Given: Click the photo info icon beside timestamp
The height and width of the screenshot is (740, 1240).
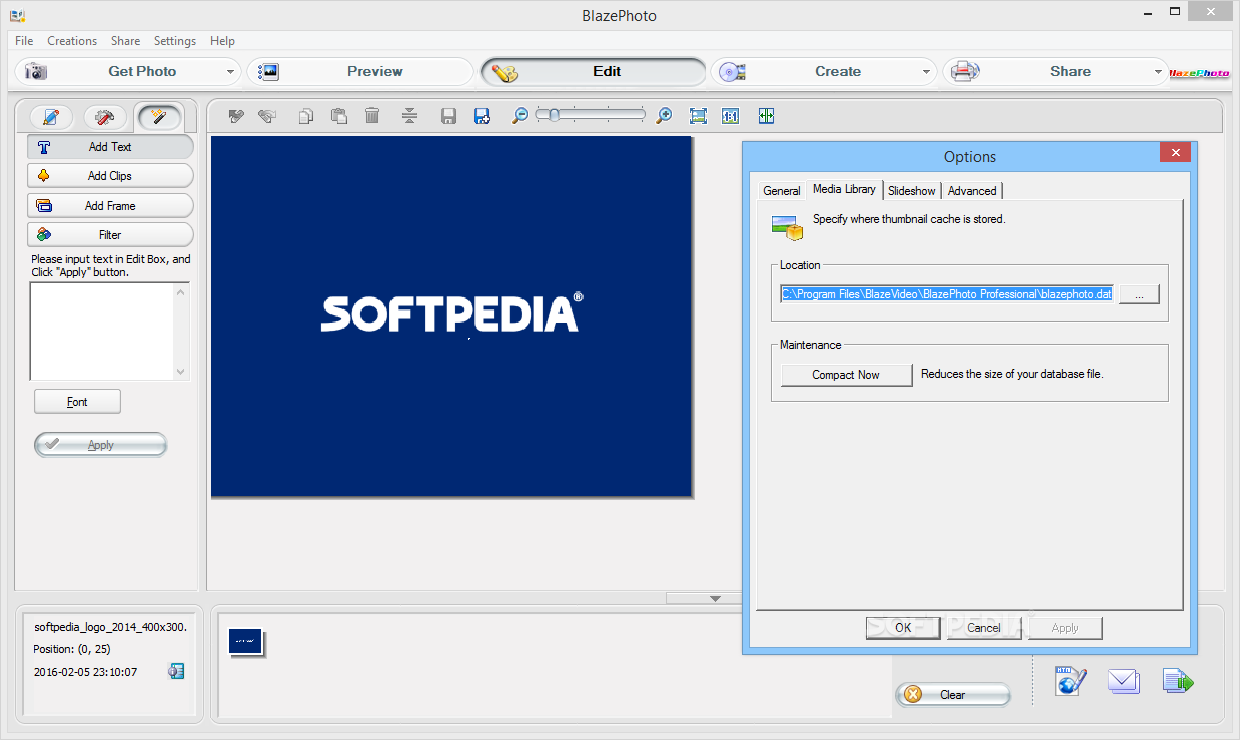Looking at the screenshot, I should click(176, 671).
